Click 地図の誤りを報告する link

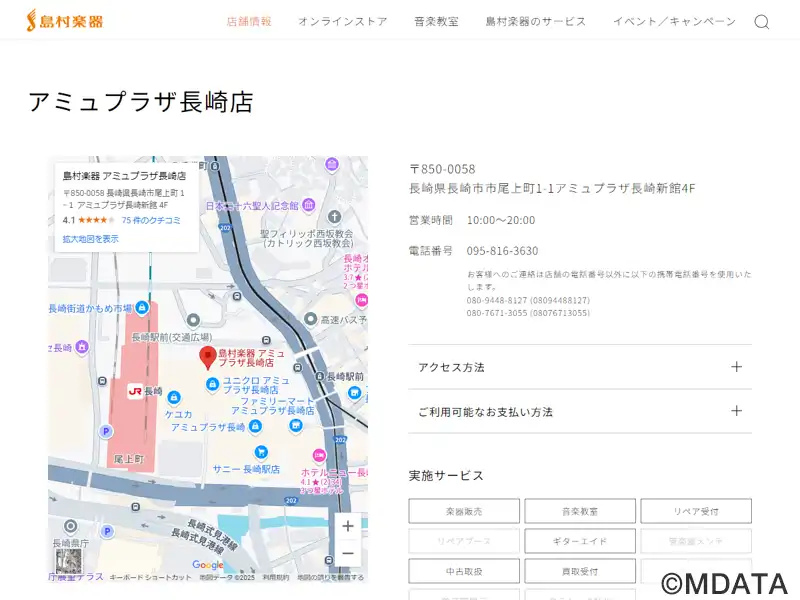click(331, 577)
